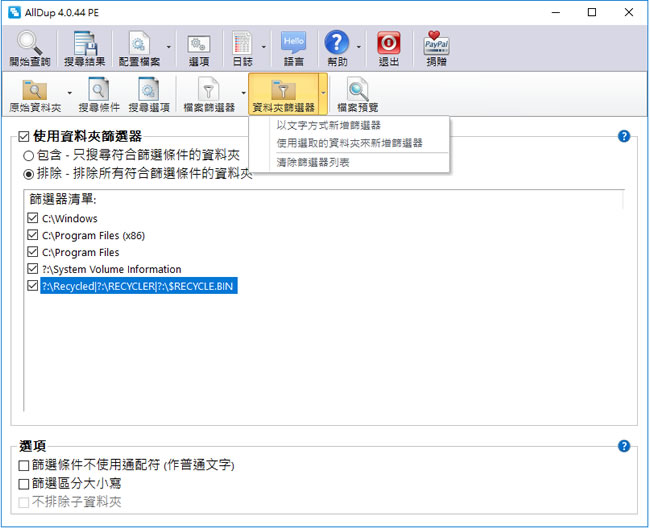650x529 pixels.
Task: Maximize the AllDup window
Action: click(592, 12)
